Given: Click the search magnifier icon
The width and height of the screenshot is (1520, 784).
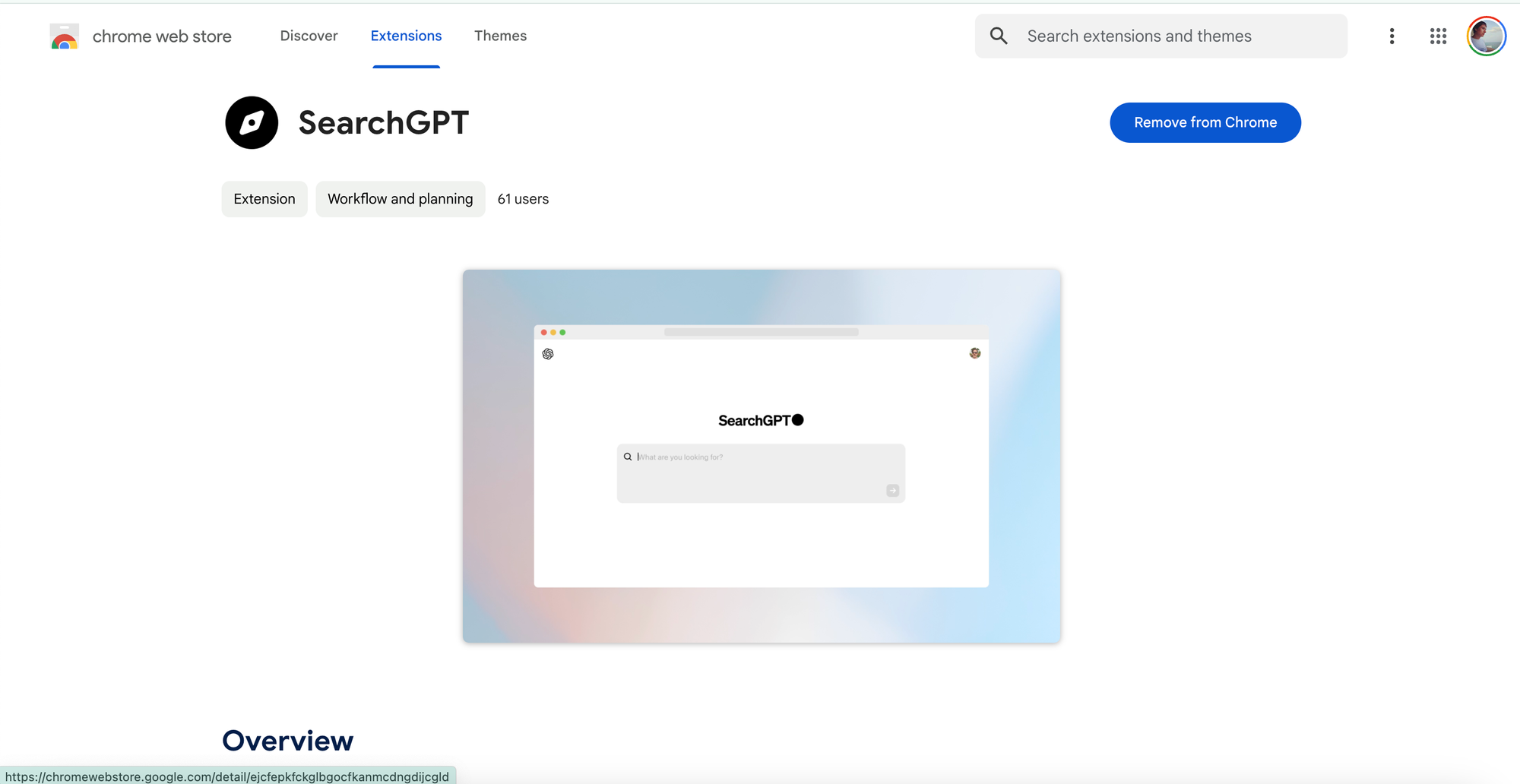Looking at the screenshot, I should click(998, 36).
